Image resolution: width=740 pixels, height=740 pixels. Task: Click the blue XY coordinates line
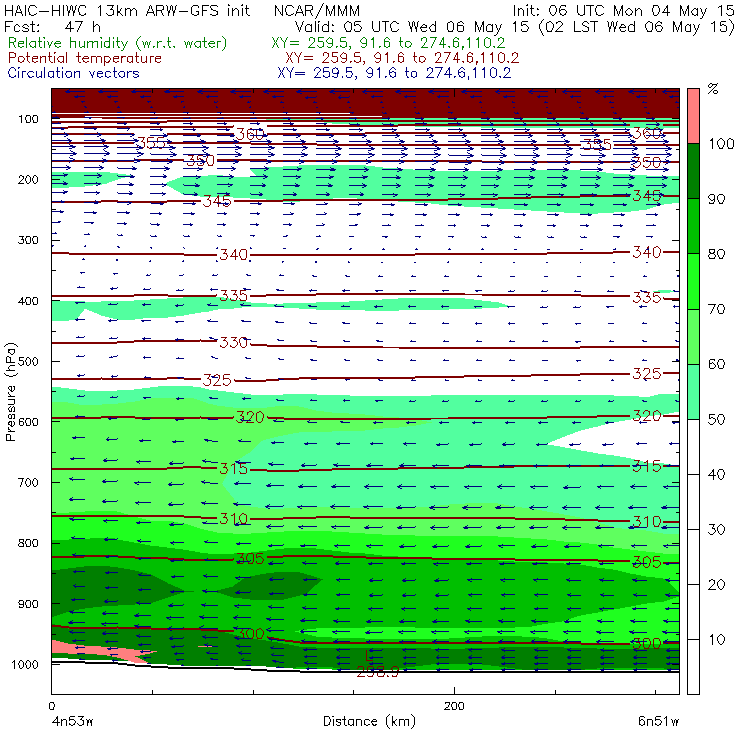[x=394, y=73]
